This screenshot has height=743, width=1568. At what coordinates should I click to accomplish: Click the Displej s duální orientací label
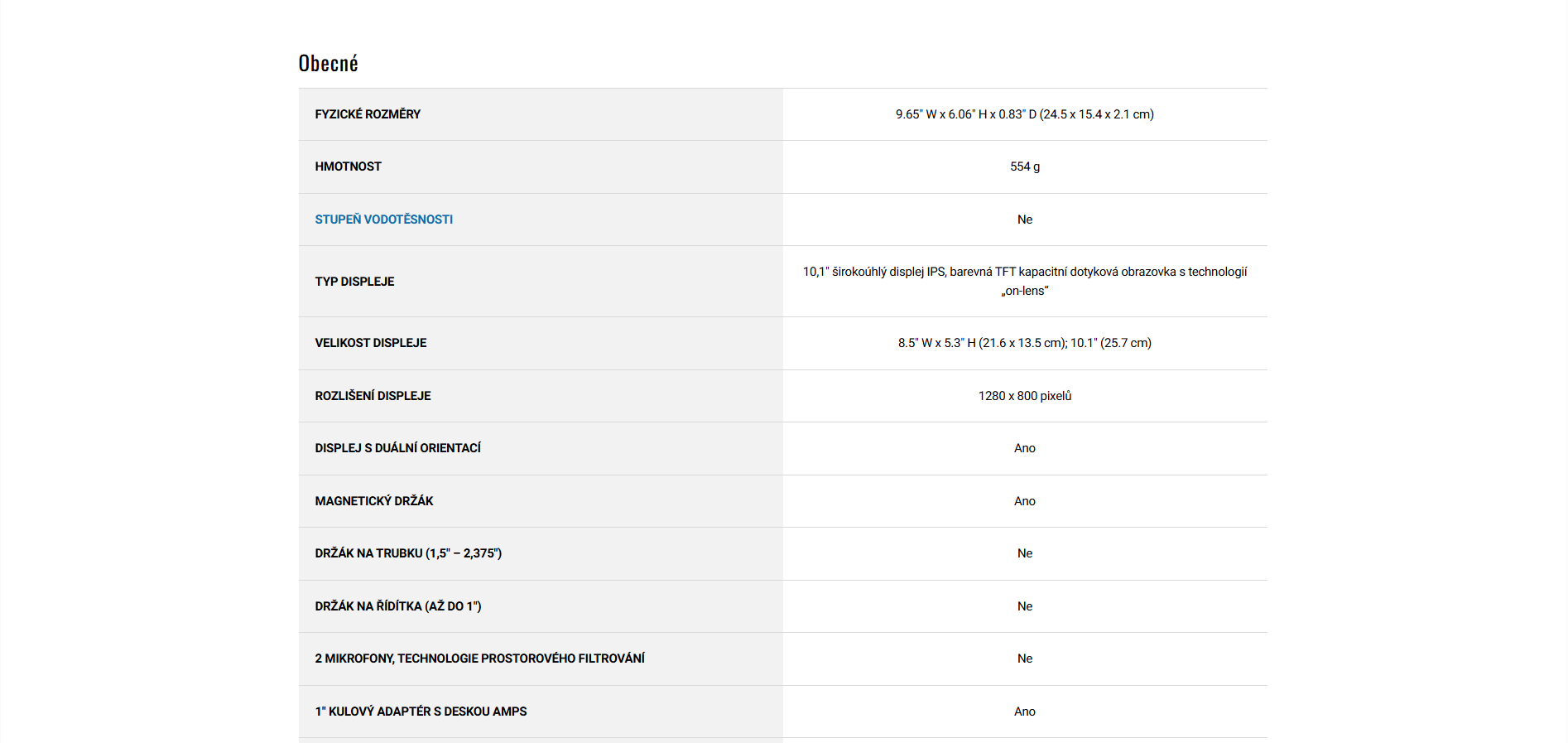pyautogui.click(x=397, y=448)
